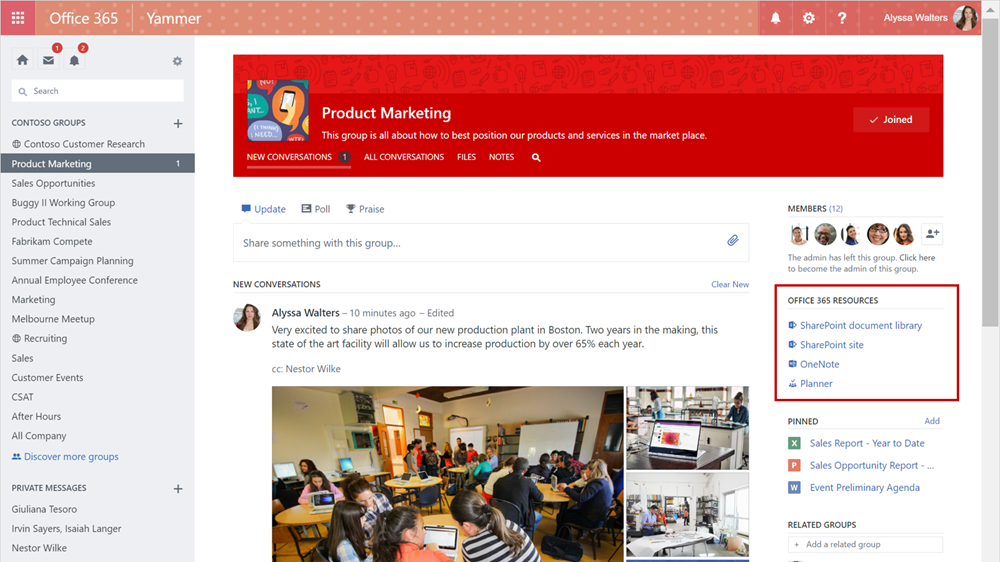Screen dimensions: 1000x562
Task: Click Add link in Pinned section
Action: point(932,421)
